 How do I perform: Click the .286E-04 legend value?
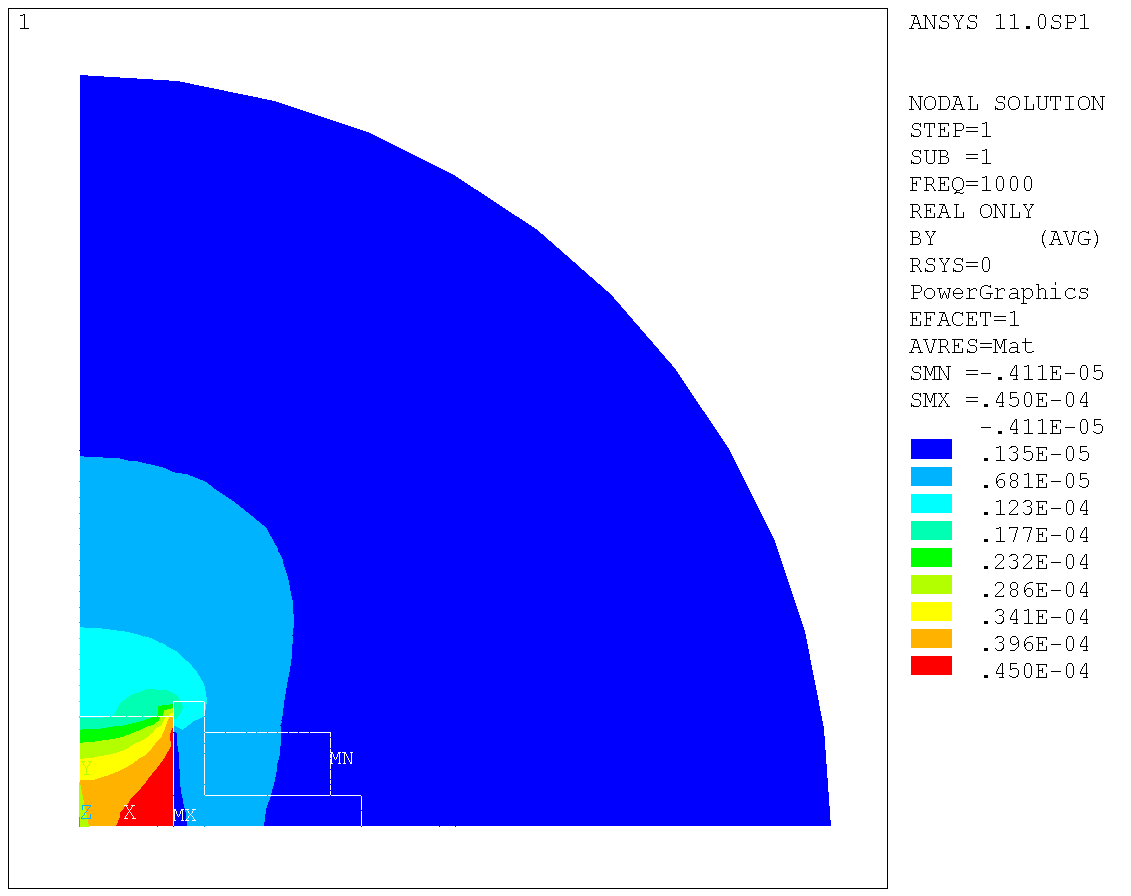click(1035, 590)
